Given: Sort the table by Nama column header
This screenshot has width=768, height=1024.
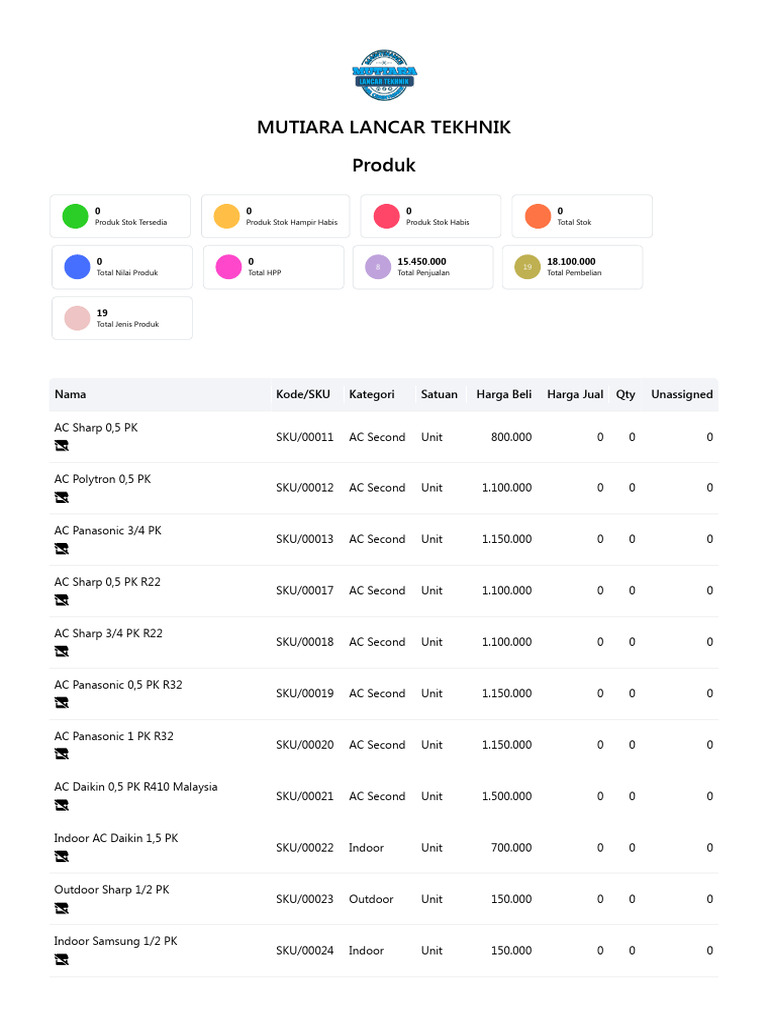Looking at the screenshot, I should pos(70,394).
